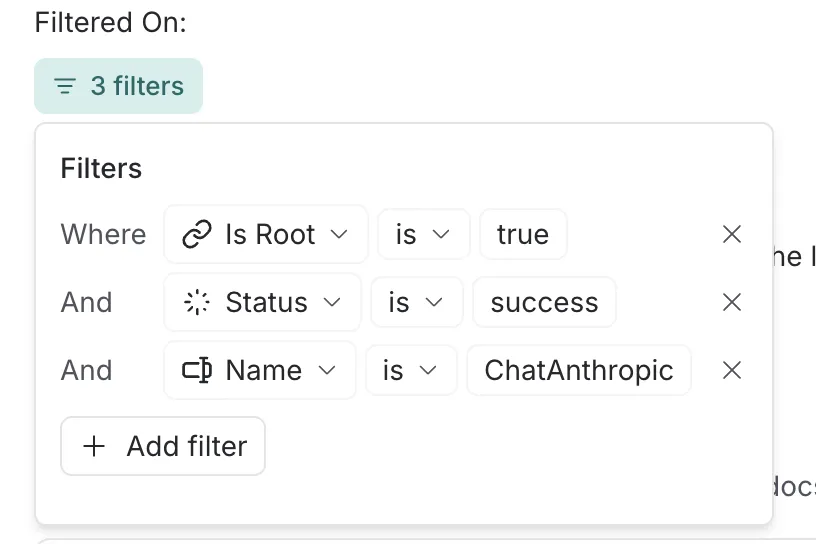Open the operator dropdown in Is Root row
The width and height of the screenshot is (816, 544).
[x=423, y=235]
